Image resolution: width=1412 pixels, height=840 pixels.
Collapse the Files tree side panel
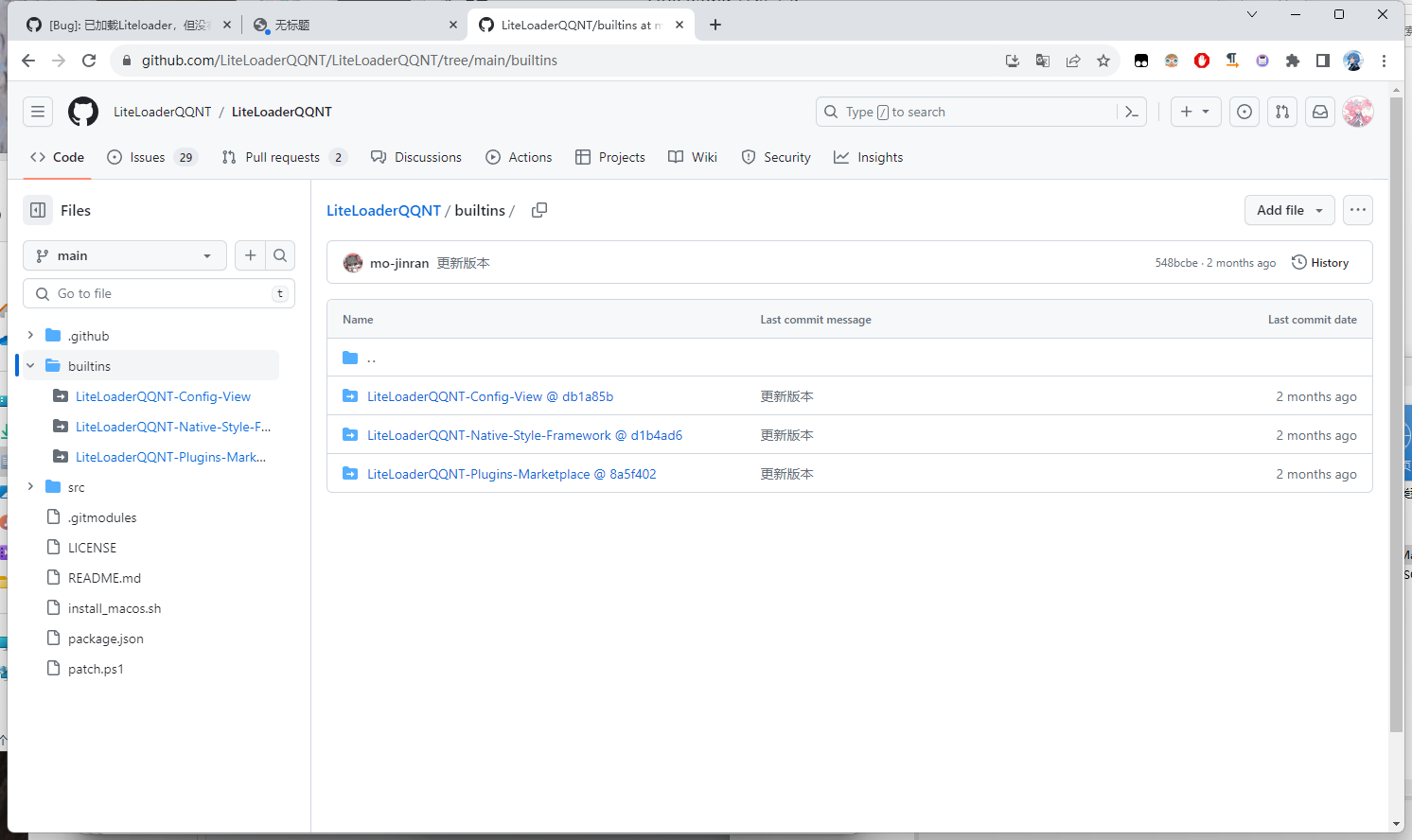tap(38, 210)
